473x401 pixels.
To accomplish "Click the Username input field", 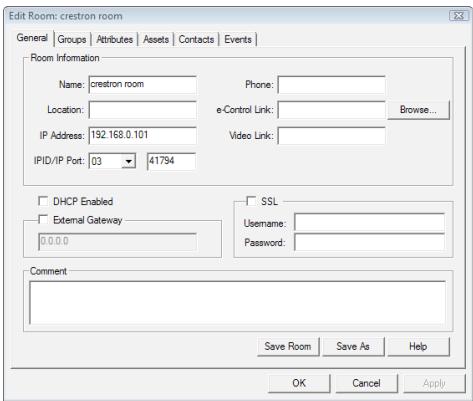I will point(369,222).
